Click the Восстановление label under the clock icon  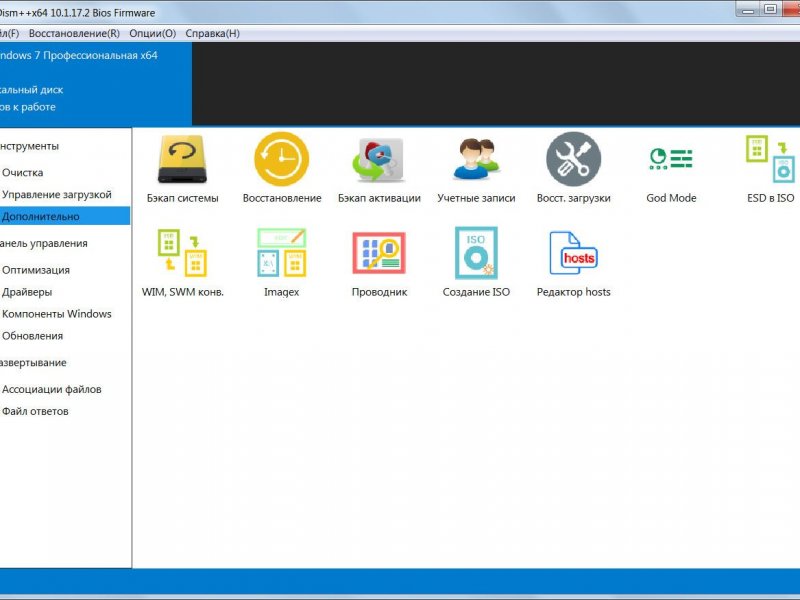282,198
